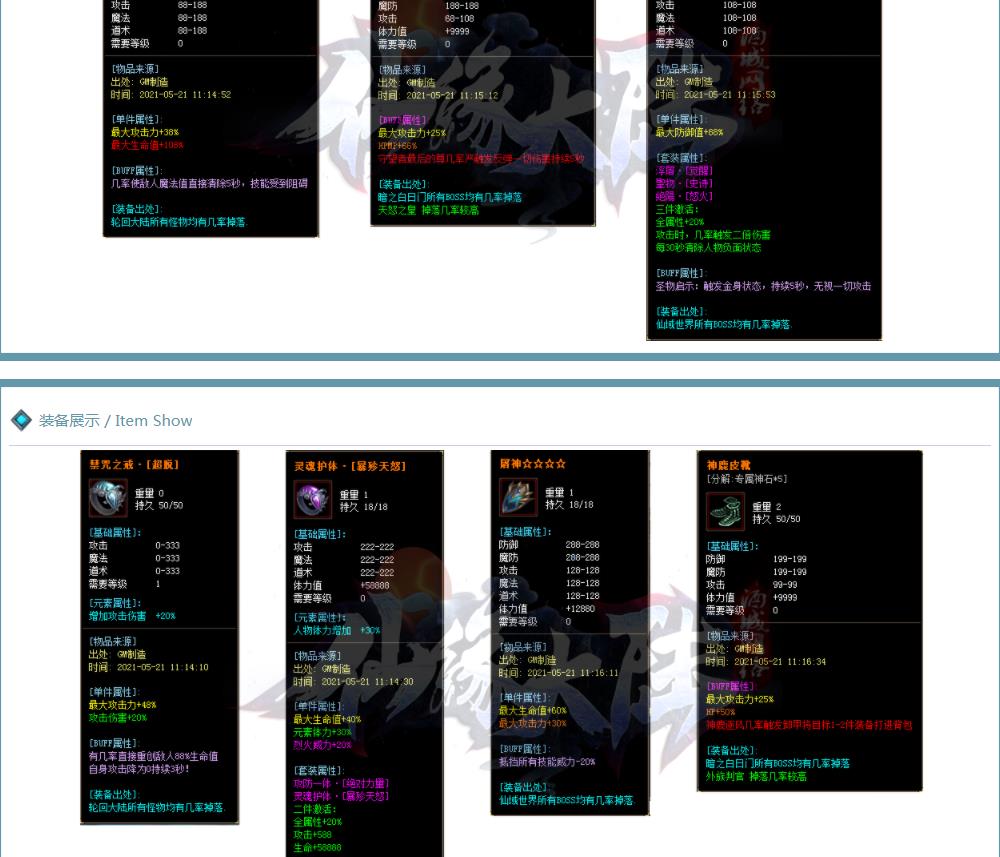The width and height of the screenshot is (1000, 857).
Task: Click 圣物启示 buff description in top-right panel
Action: coord(763,286)
